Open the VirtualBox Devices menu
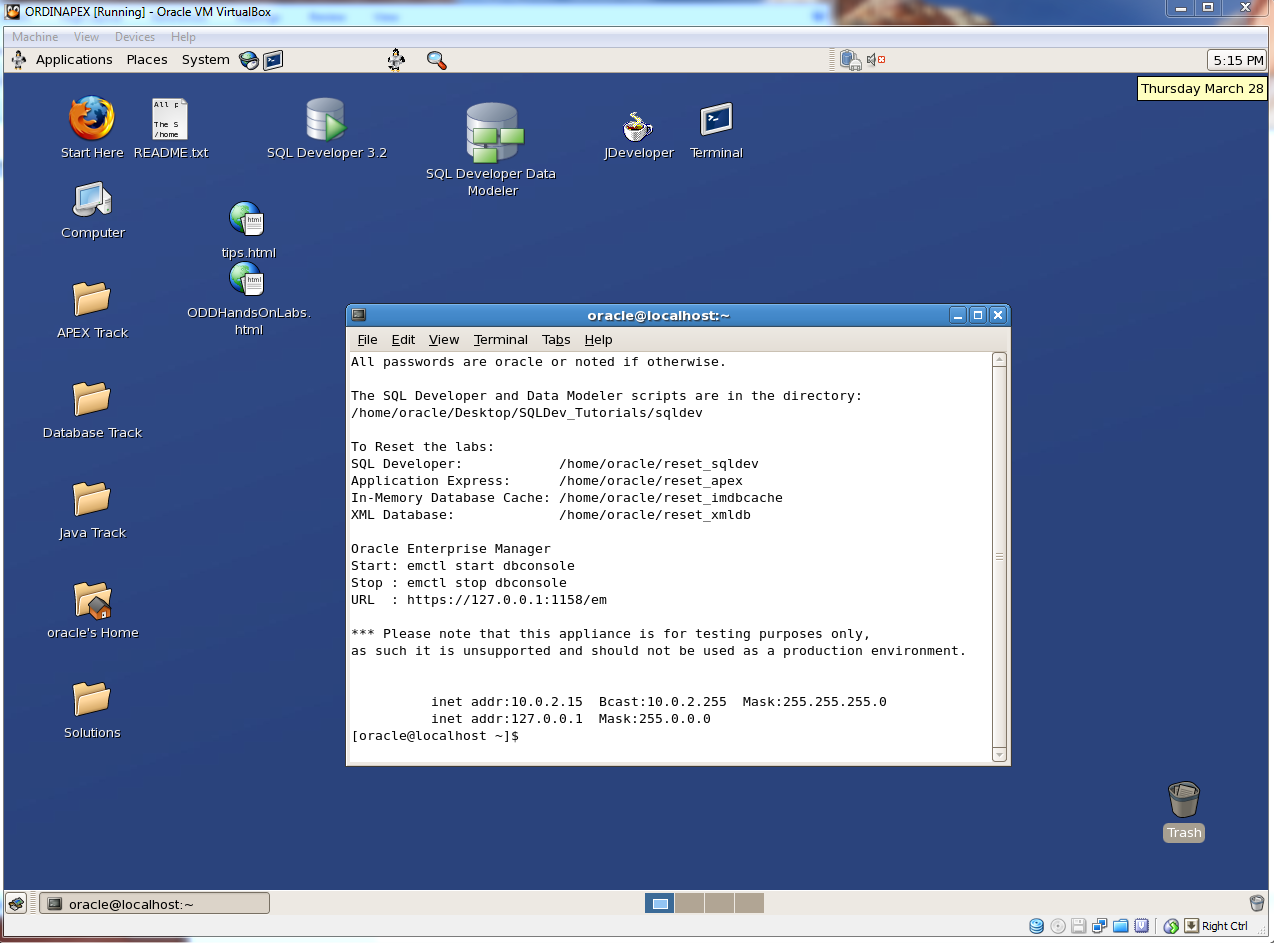This screenshot has height=943, width=1274. click(x=135, y=37)
